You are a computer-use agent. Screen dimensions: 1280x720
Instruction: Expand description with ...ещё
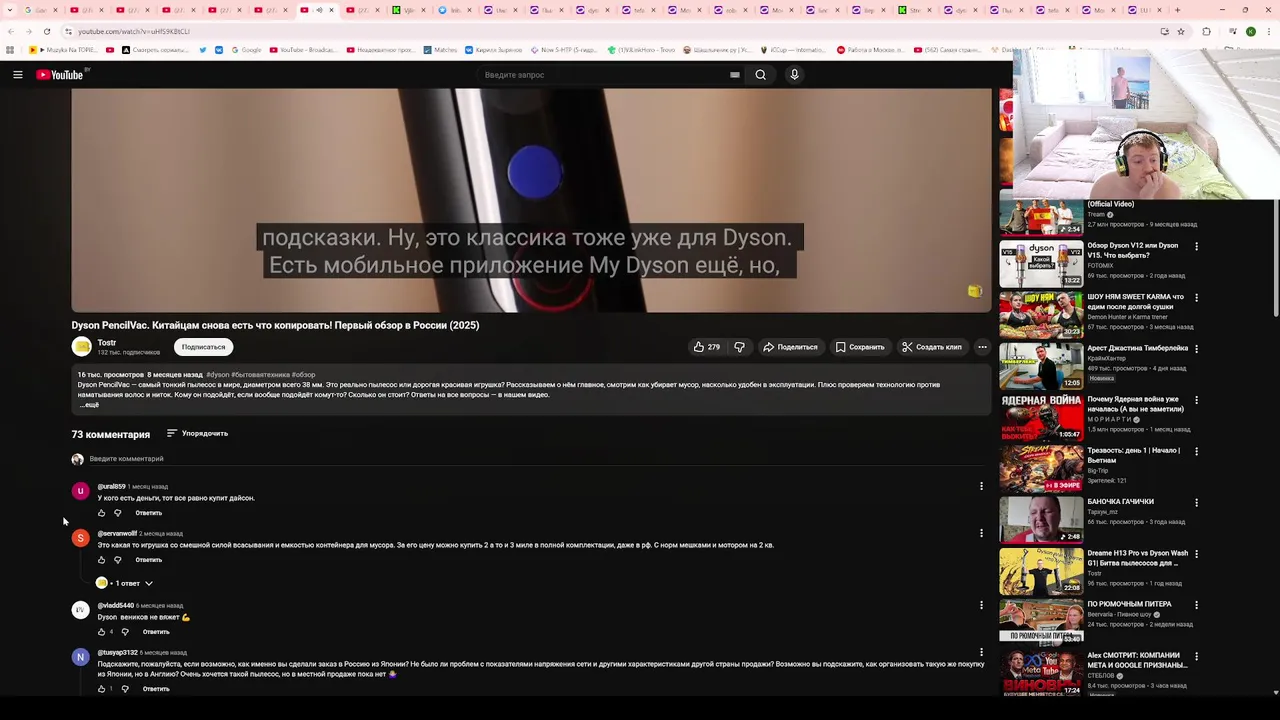[89, 405]
